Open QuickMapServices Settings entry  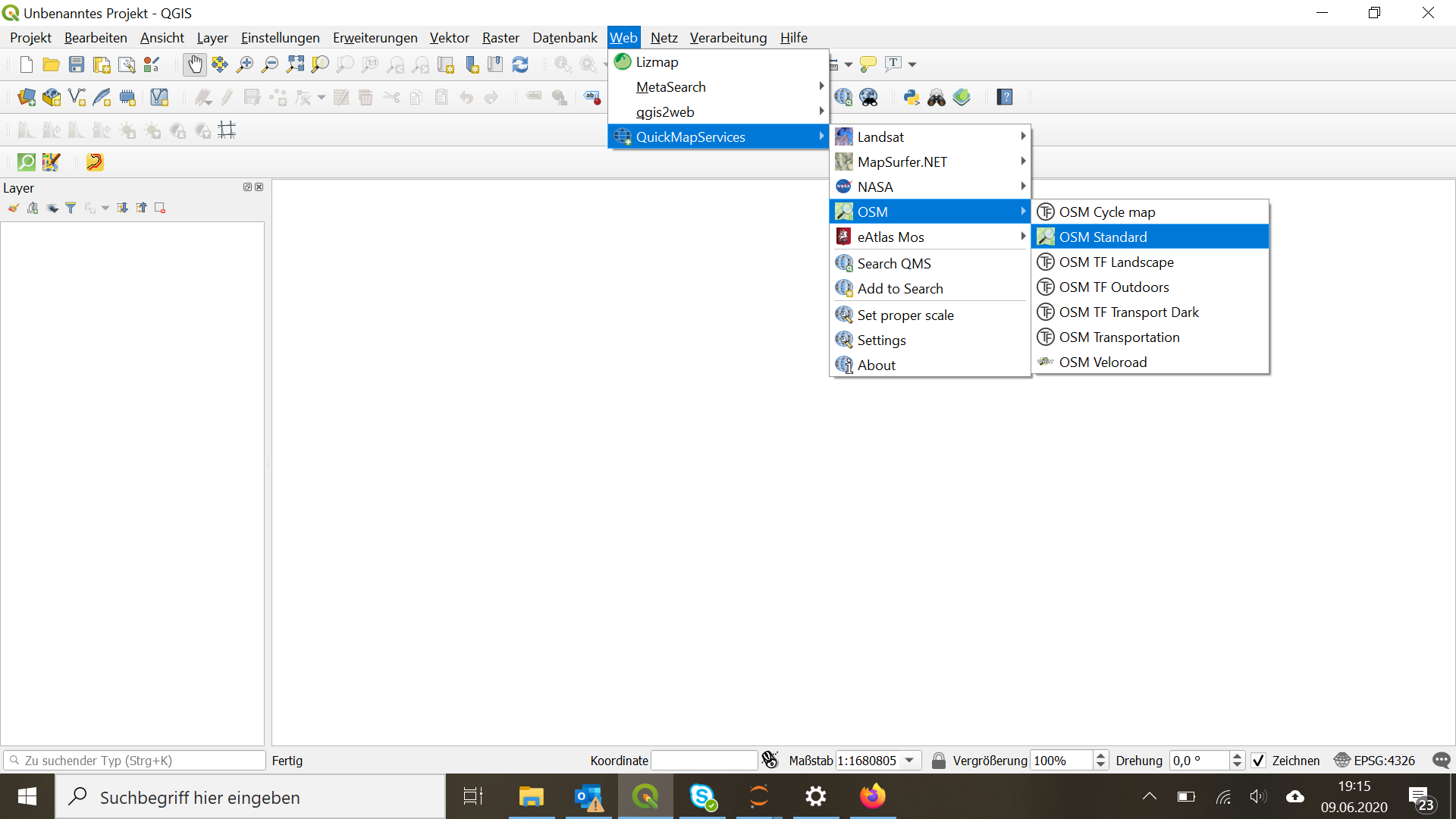click(x=930, y=340)
